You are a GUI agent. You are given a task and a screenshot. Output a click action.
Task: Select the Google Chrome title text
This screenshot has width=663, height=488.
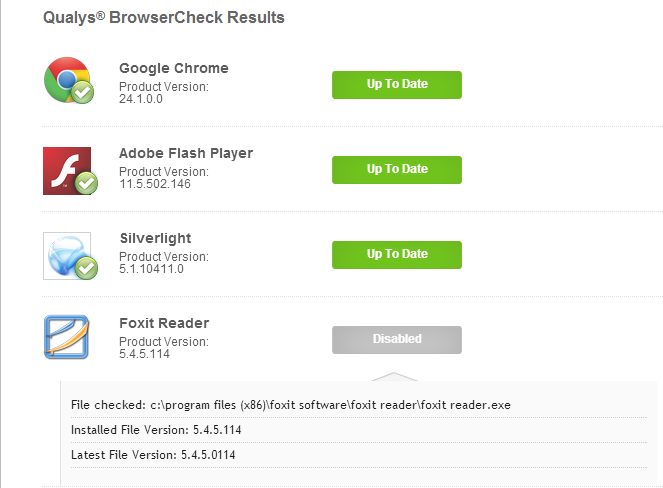tap(173, 68)
